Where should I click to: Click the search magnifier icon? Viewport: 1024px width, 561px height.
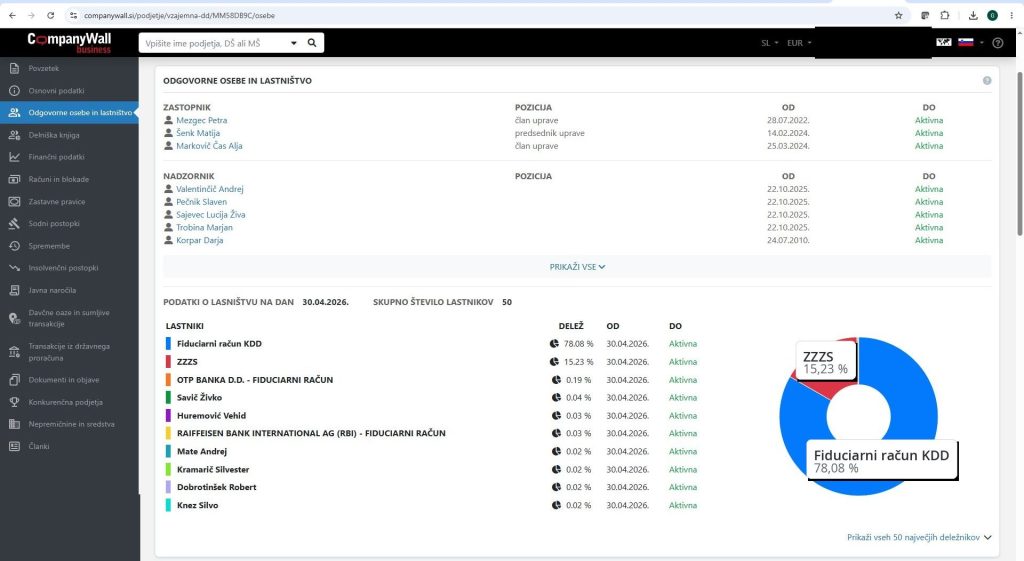coord(312,42)
